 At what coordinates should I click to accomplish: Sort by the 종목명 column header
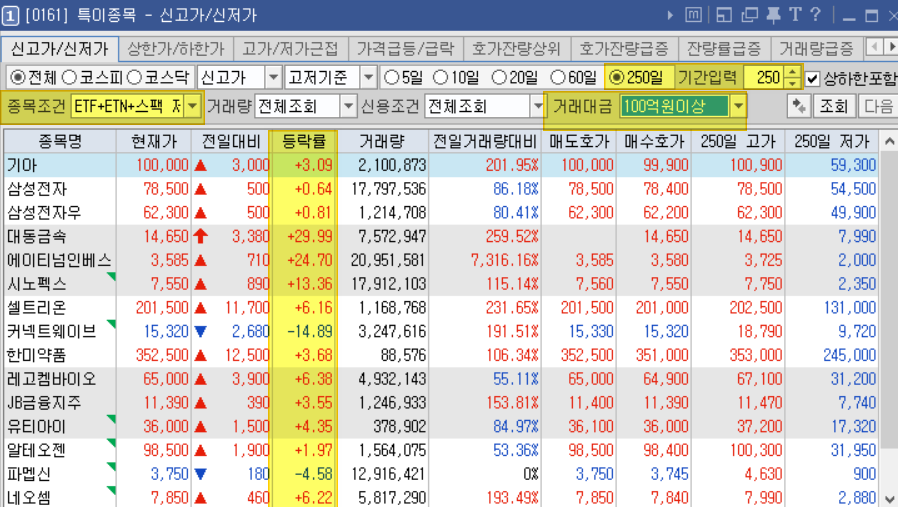[x=60, y=142]
